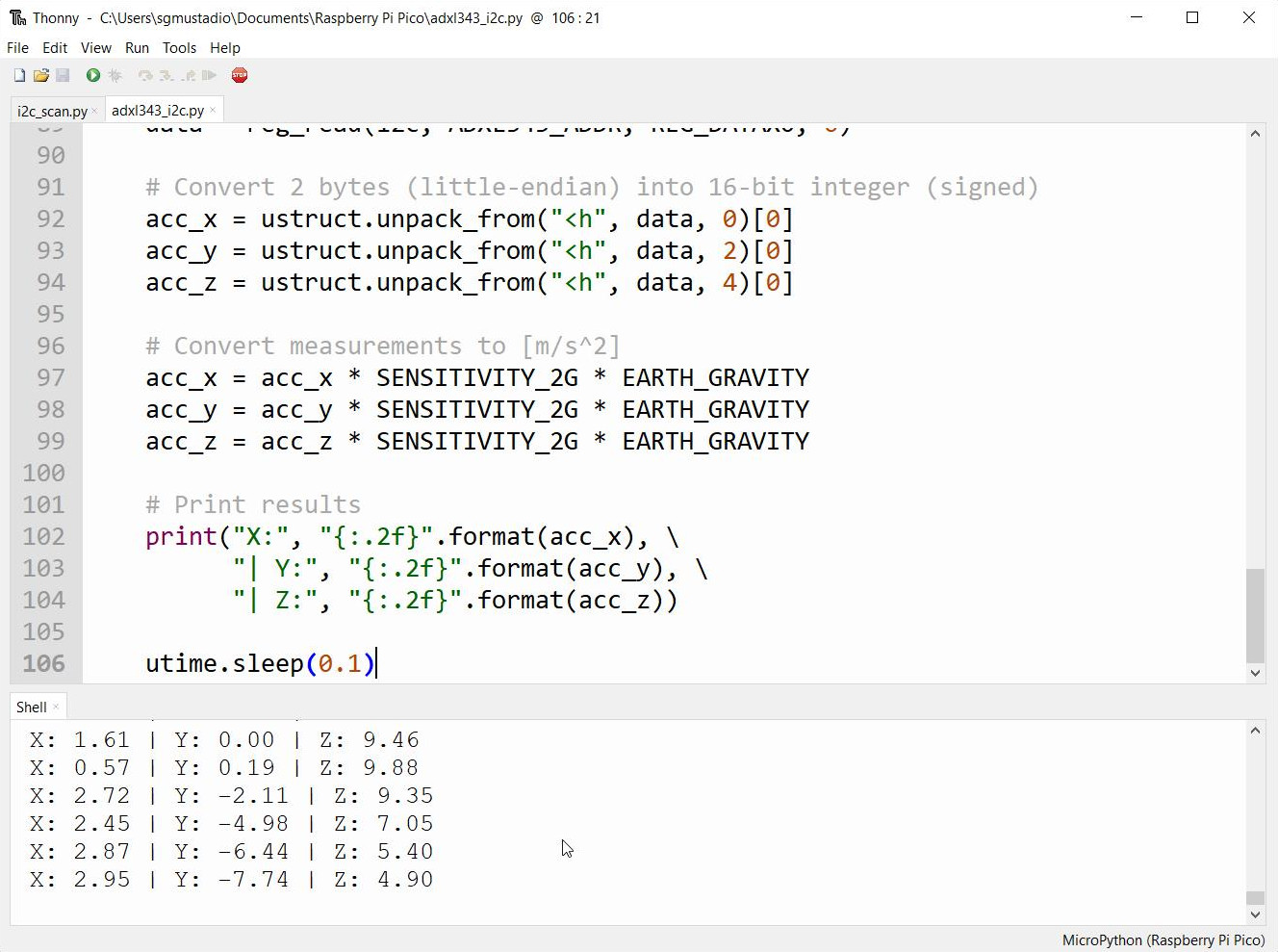The width and height of the screenshot is (1278, 952).
Task: Click the Step Into icon
Action: (x=166, y=75)
